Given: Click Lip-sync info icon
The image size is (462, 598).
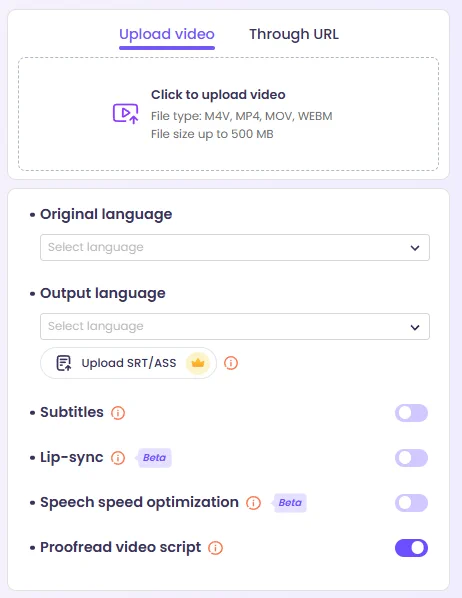Looking at the screenshot, I should coord(118,458).
